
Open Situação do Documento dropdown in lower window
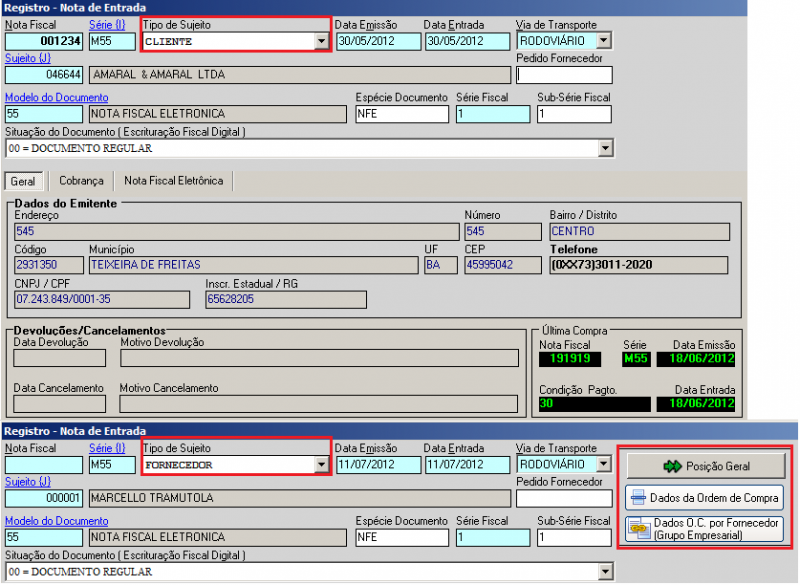pos(605,572)
